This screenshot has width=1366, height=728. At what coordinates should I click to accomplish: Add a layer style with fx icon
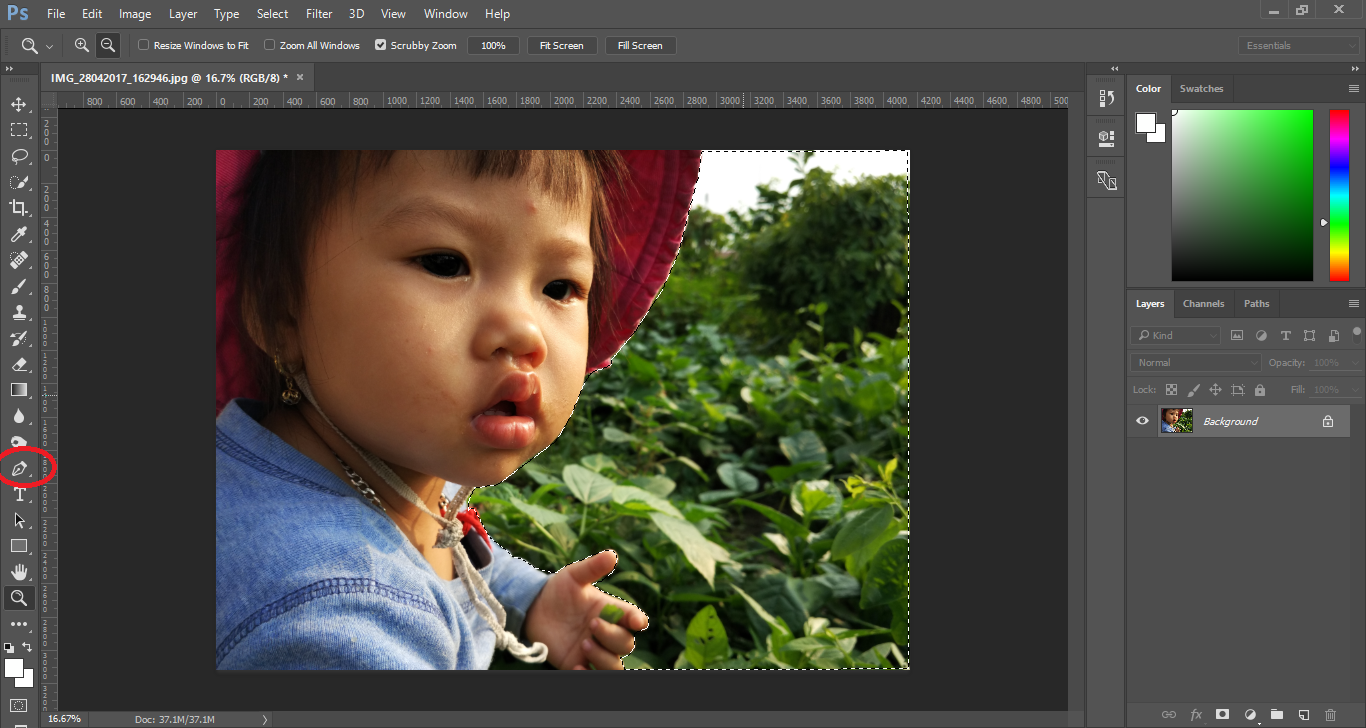coord(1196,714)
